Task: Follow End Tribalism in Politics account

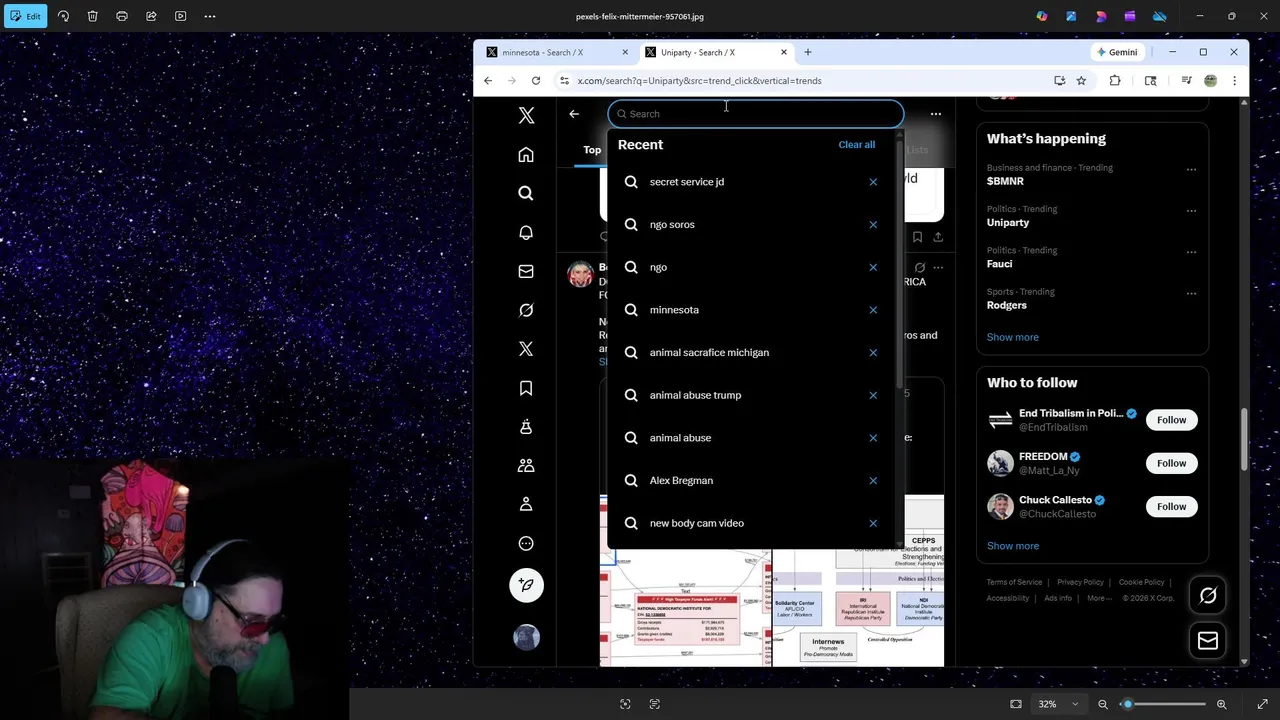Action: [x=1171, y=420]
